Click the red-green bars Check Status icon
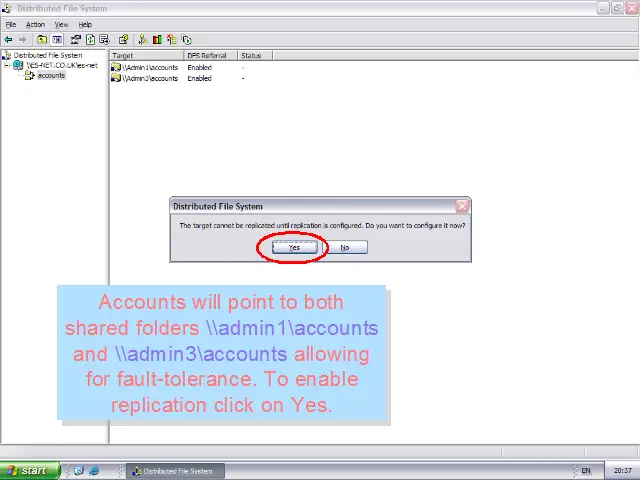Viewport: 640px width, 480px height. click(x=157, y=40)
